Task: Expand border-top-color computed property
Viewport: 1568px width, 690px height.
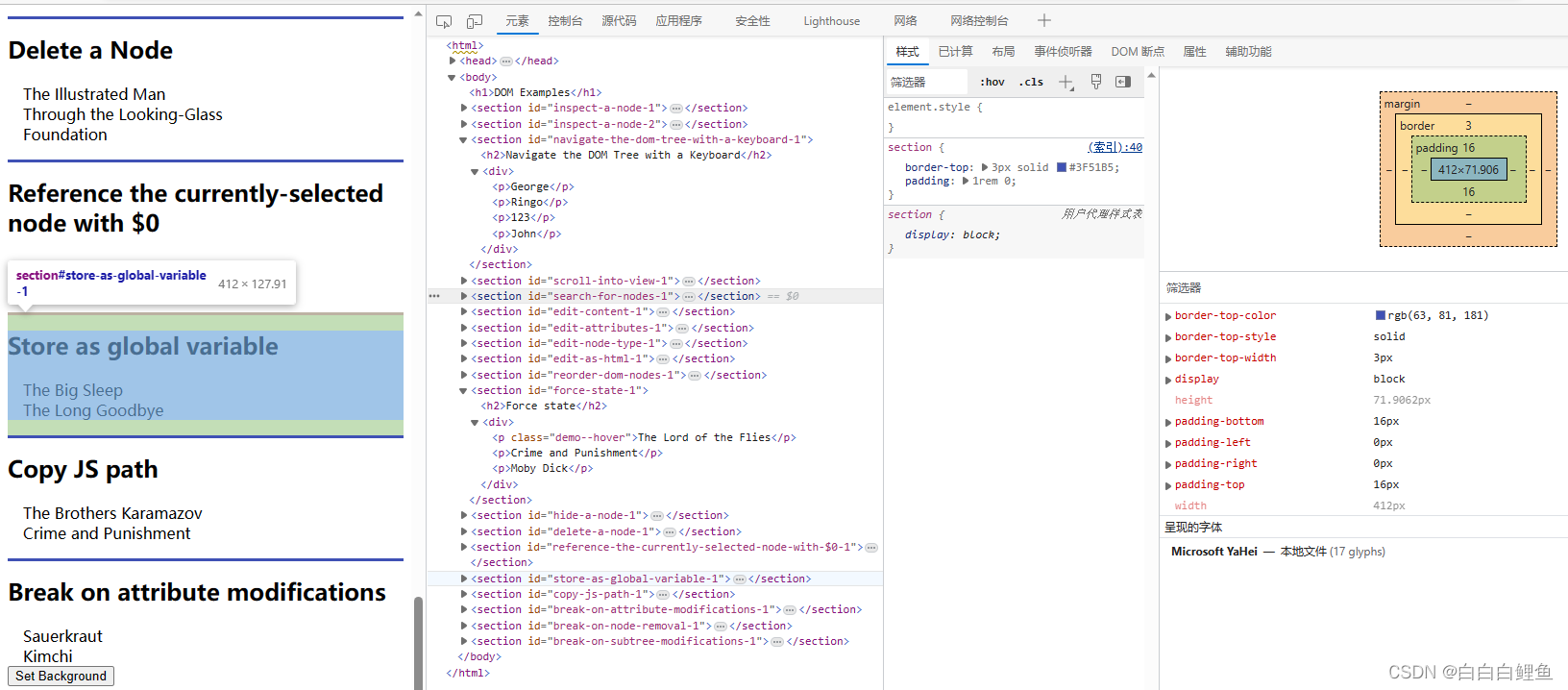Action: click(x=1168, y=316)
